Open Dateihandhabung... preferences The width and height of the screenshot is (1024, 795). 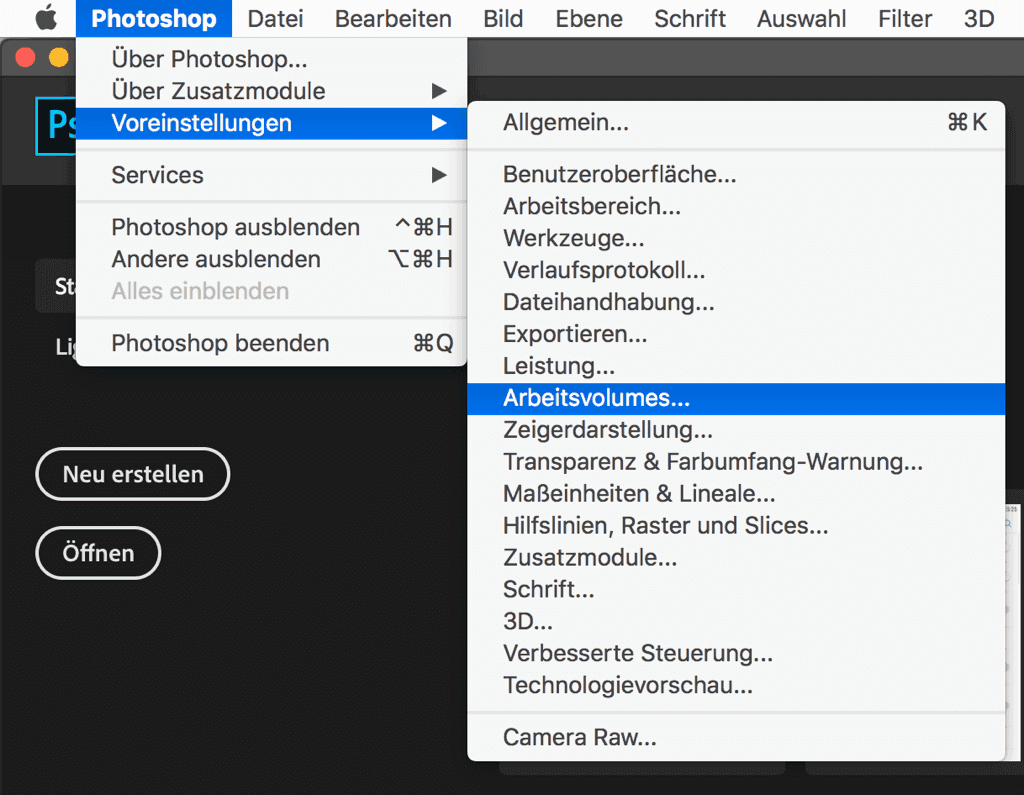736,302
